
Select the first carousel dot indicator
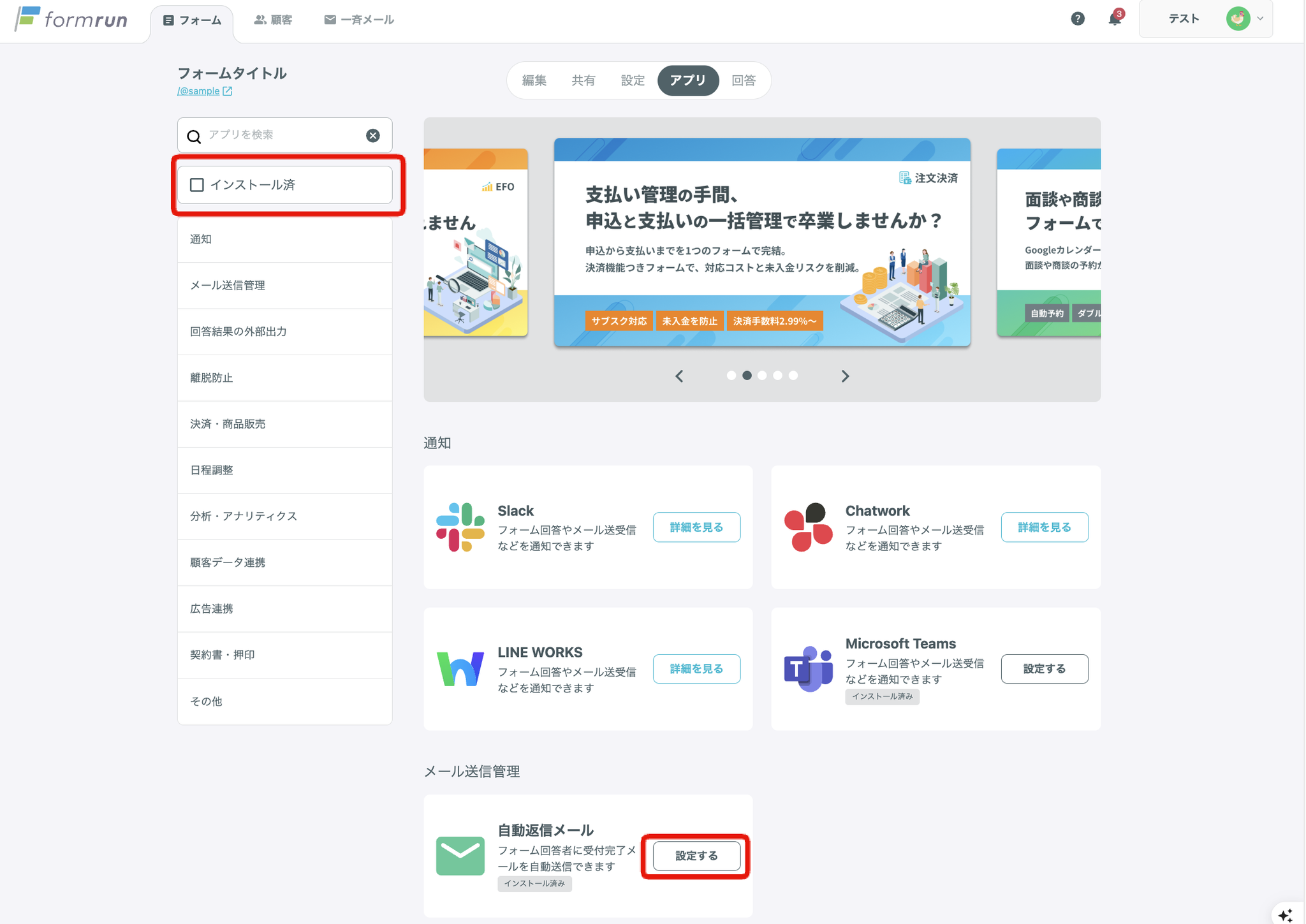coord(731,376)
